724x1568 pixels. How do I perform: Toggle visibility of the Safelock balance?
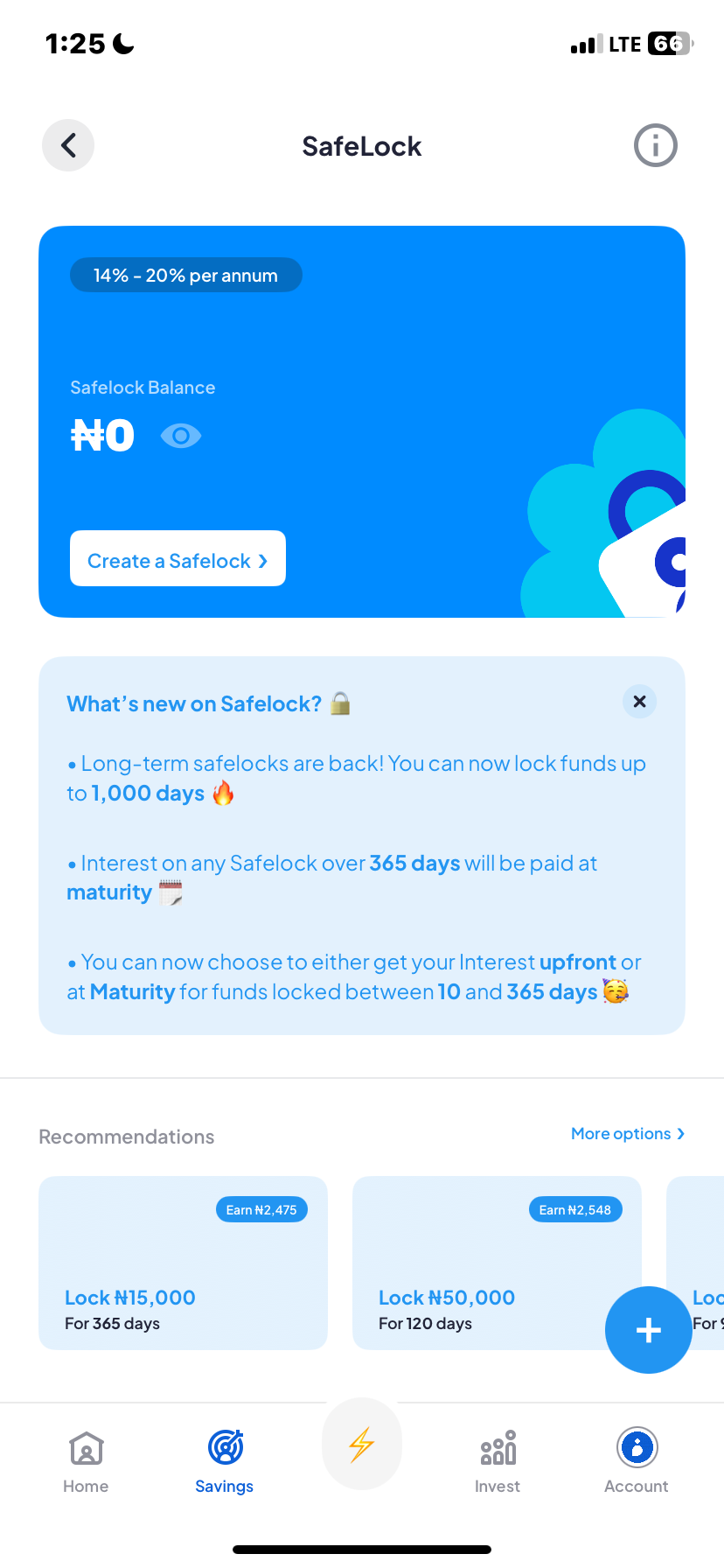[181, 435]
